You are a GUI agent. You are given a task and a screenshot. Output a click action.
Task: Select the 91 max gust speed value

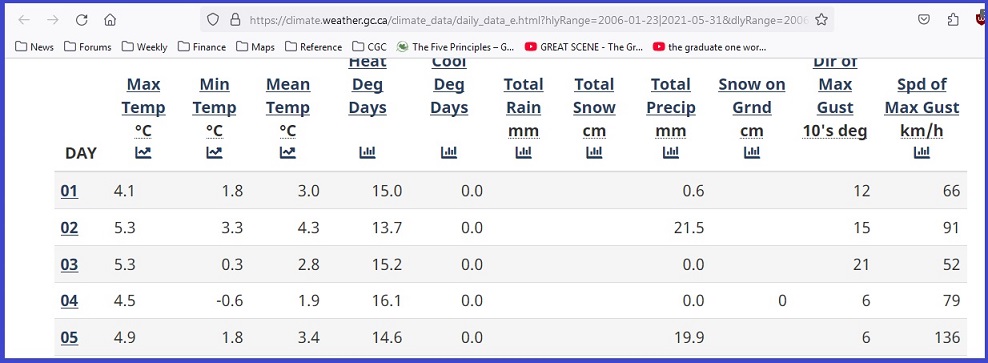coord(951,228)
